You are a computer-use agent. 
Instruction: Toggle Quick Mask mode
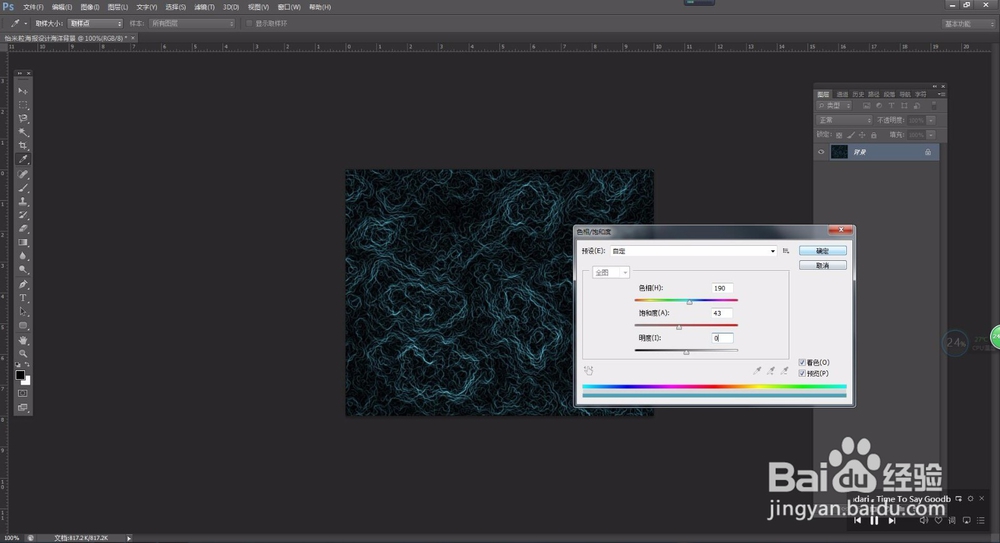tap(23, 394)
